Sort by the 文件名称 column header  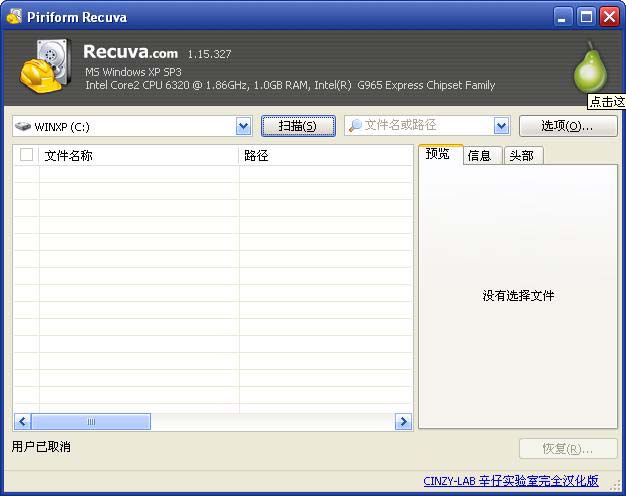[x=138, y=155]
